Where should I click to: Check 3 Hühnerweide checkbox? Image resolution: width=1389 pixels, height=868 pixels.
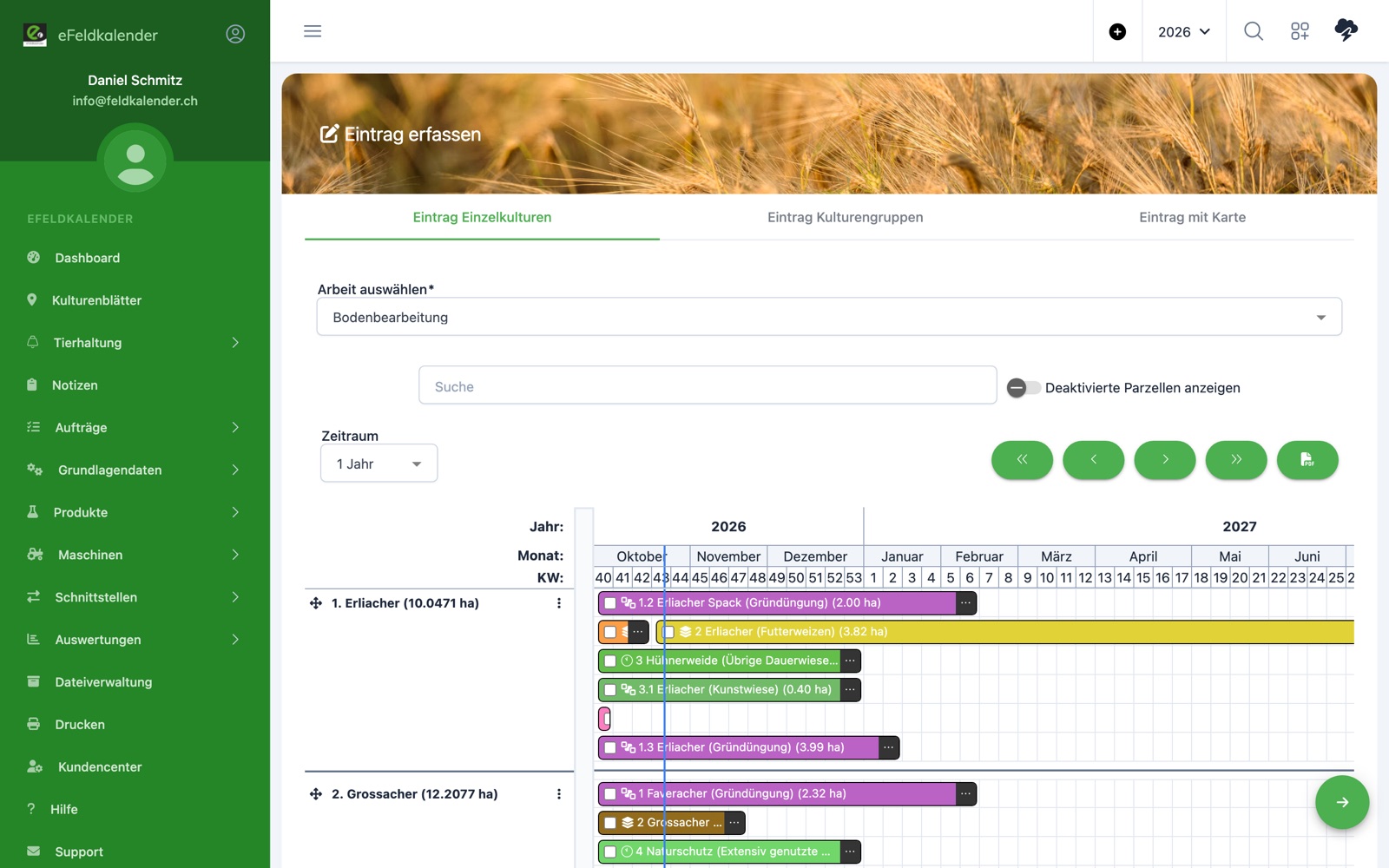coord(610,661)
